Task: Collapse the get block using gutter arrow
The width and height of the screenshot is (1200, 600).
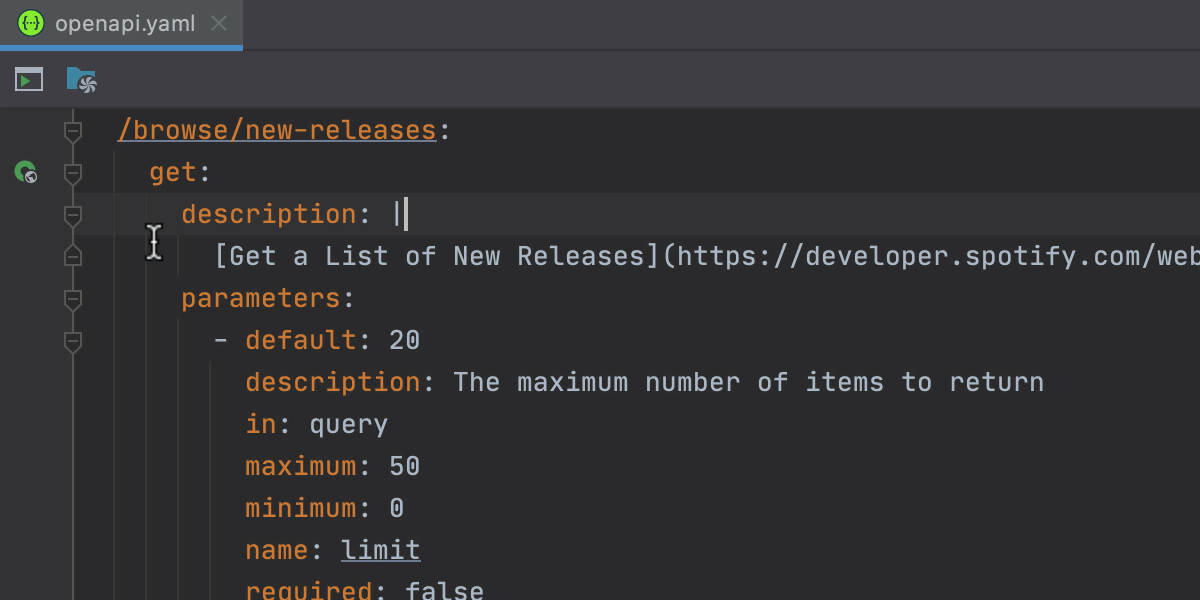Action: (x=72, y=172)
